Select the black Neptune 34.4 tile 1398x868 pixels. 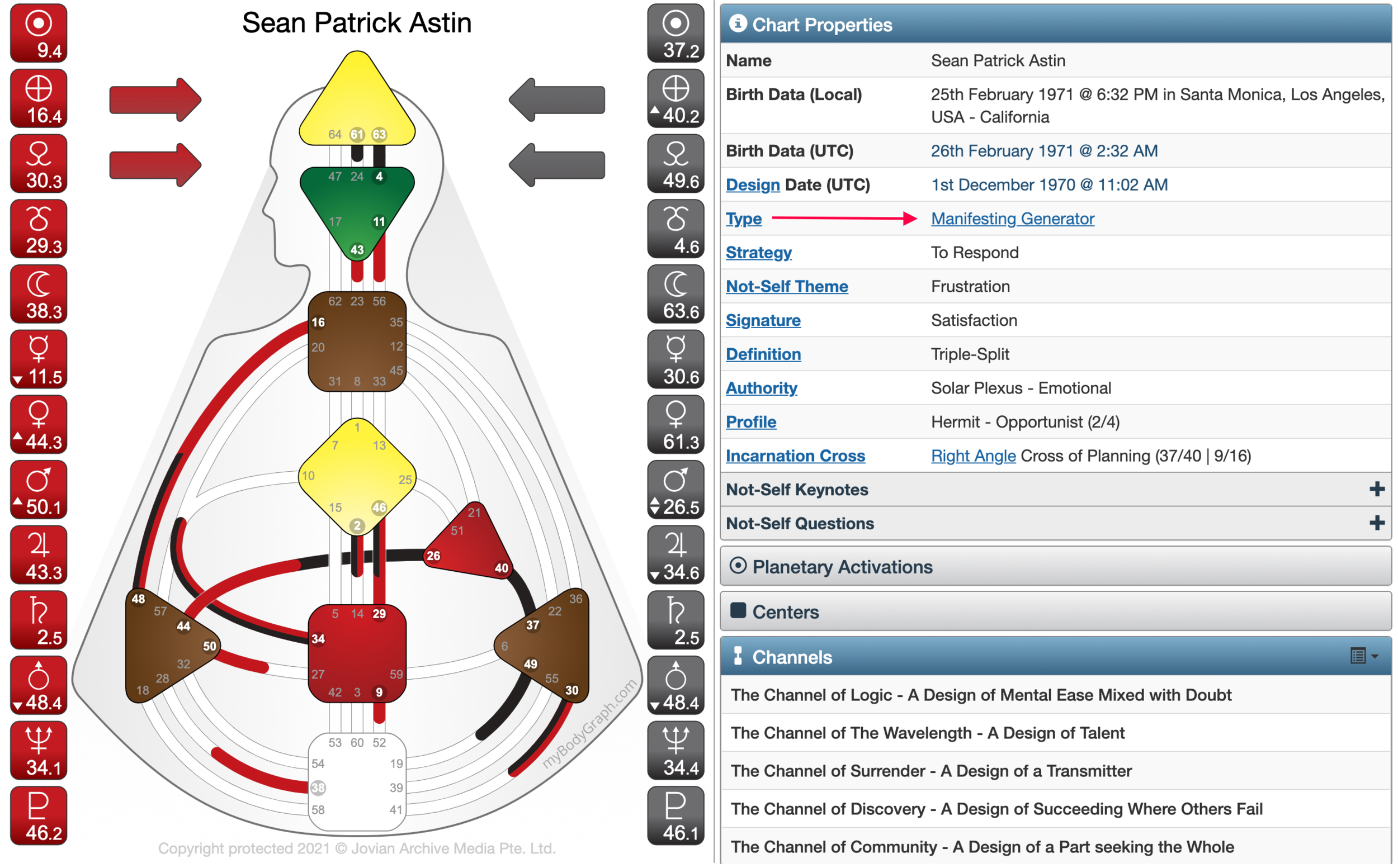[676, 751]
